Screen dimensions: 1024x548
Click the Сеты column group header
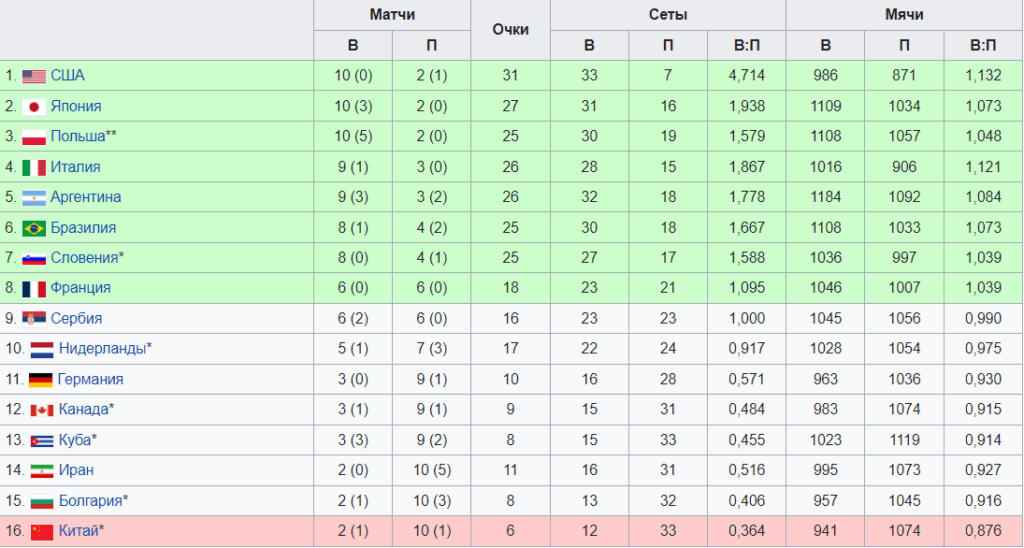coord(667,15)
